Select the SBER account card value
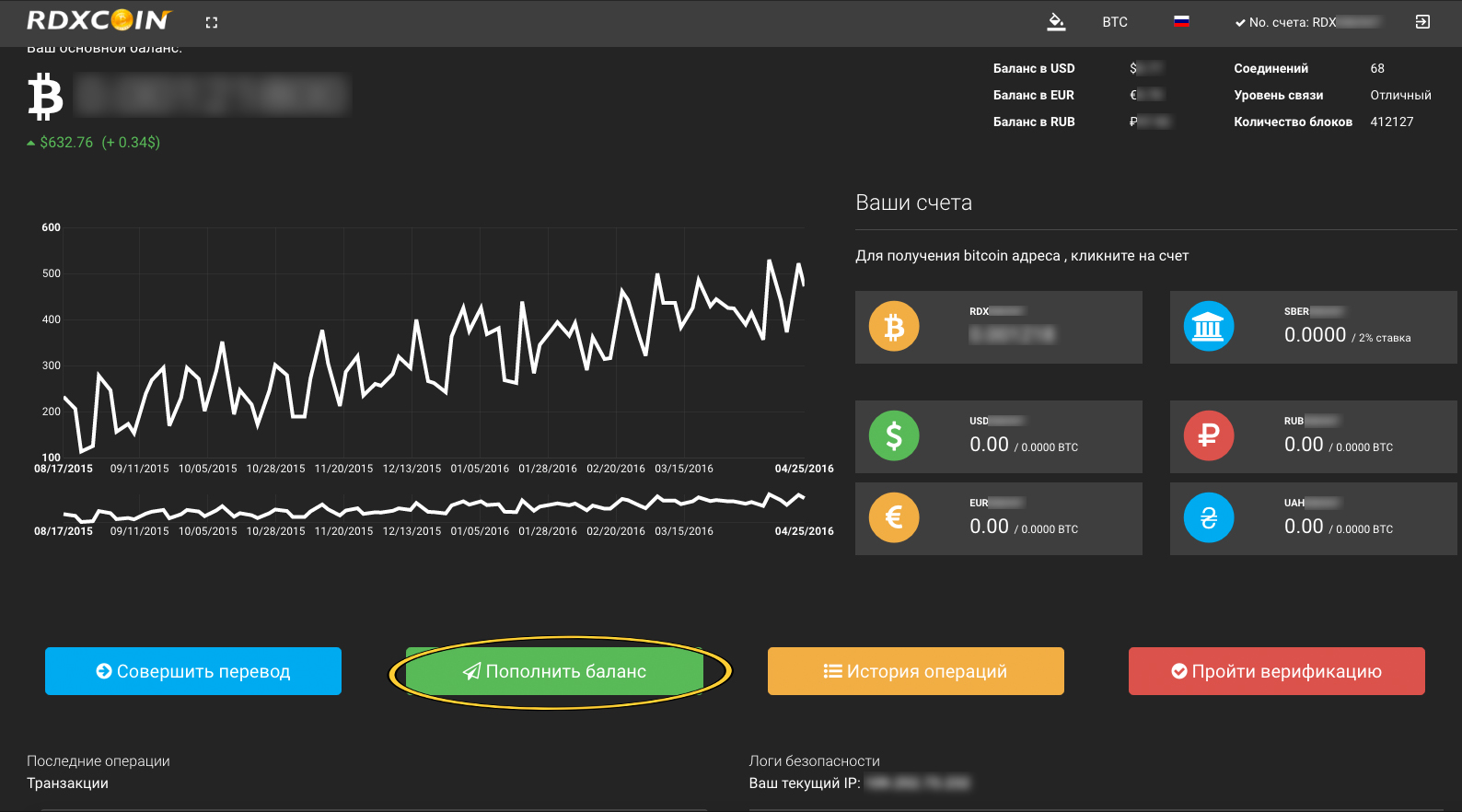Image resolution: width=1462 pixels, height=812 pixels. coord(1315,335)
